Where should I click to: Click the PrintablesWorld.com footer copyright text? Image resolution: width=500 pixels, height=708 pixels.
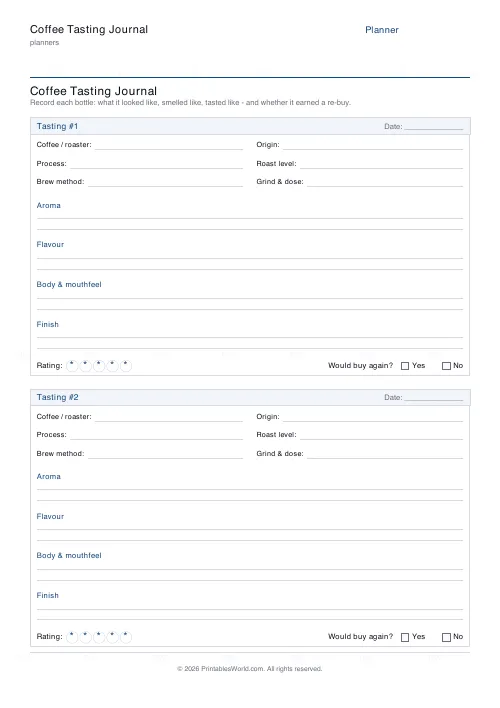(x=249, y=669)
